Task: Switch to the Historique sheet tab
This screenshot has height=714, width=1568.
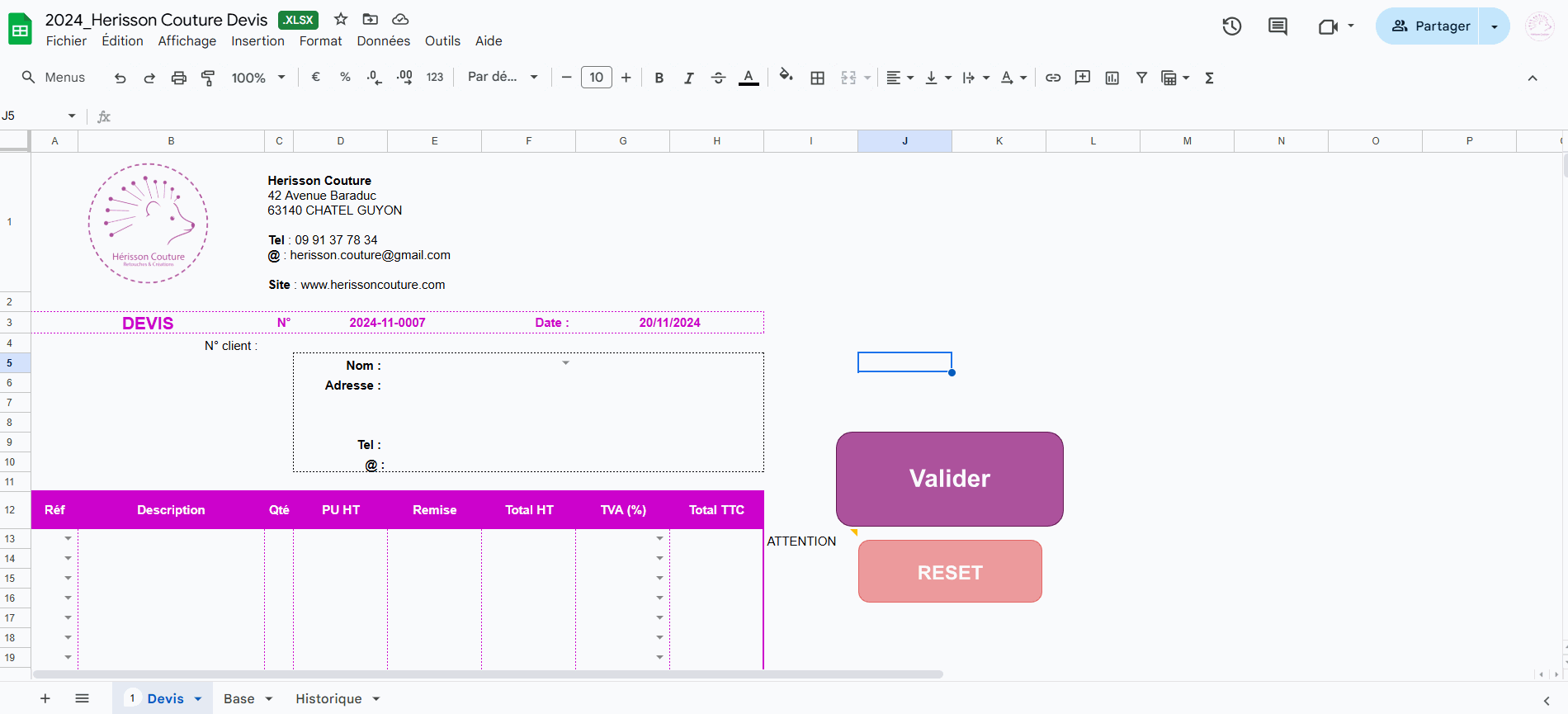Action: [x=328, y=698]
